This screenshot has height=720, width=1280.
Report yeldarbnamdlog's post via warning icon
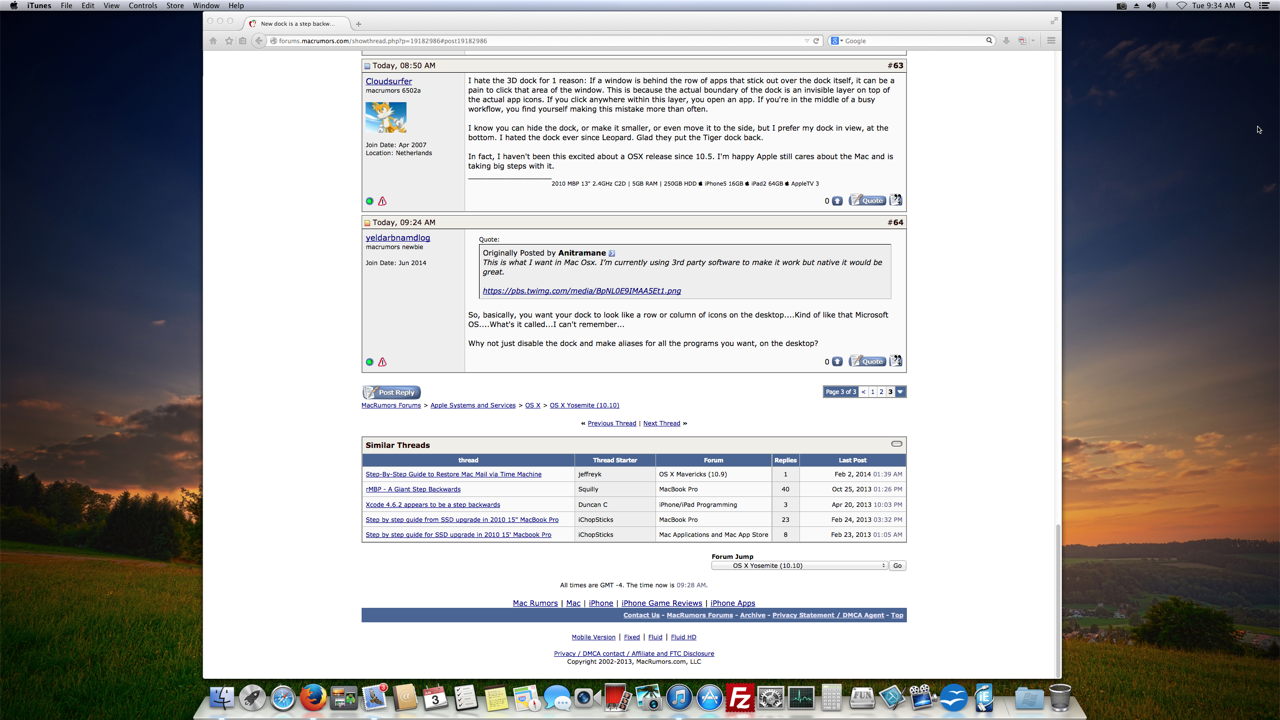click(382, 362)
